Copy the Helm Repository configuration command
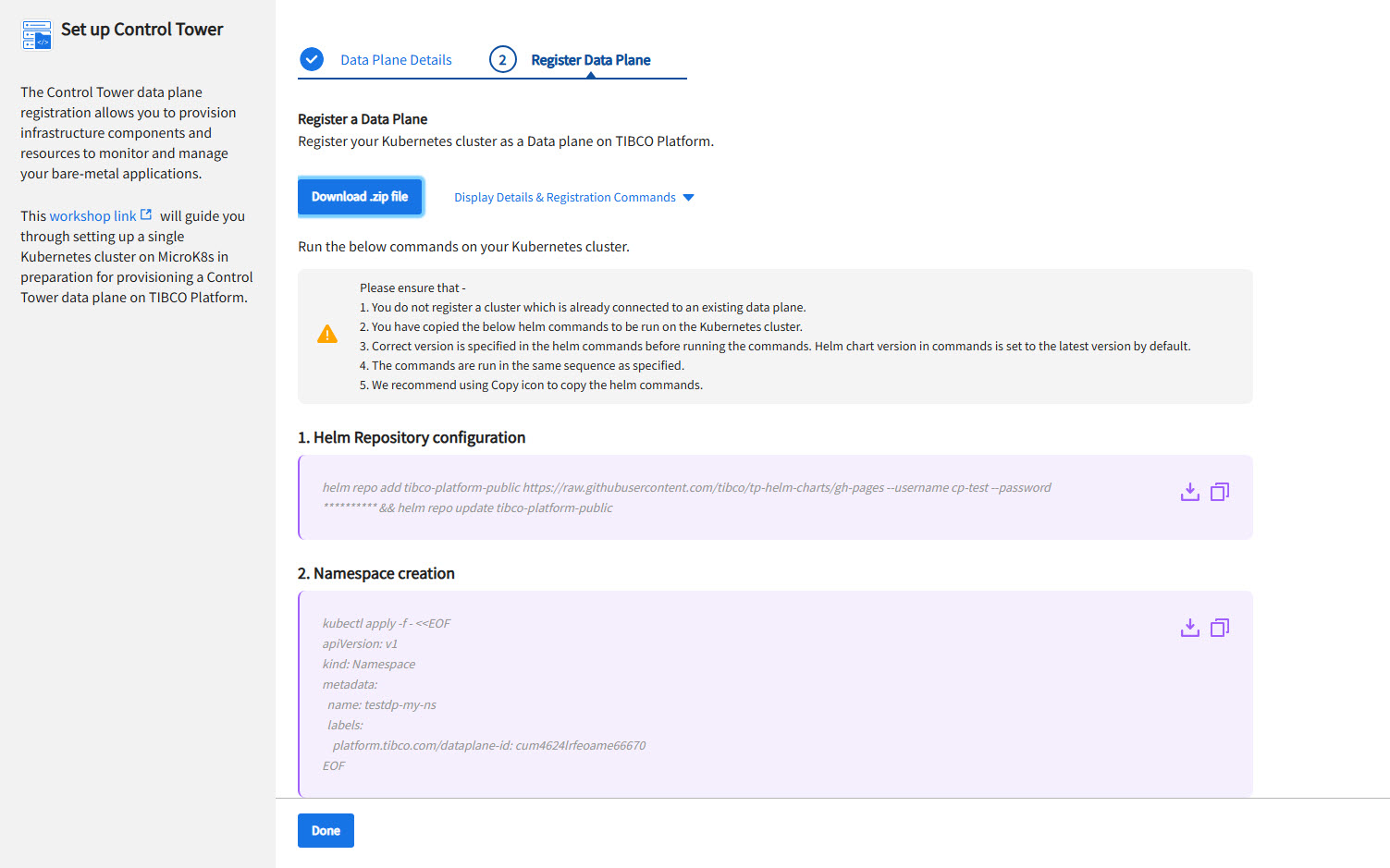The height and width of the screenshot is (868, 1390). coord(1220,492)
